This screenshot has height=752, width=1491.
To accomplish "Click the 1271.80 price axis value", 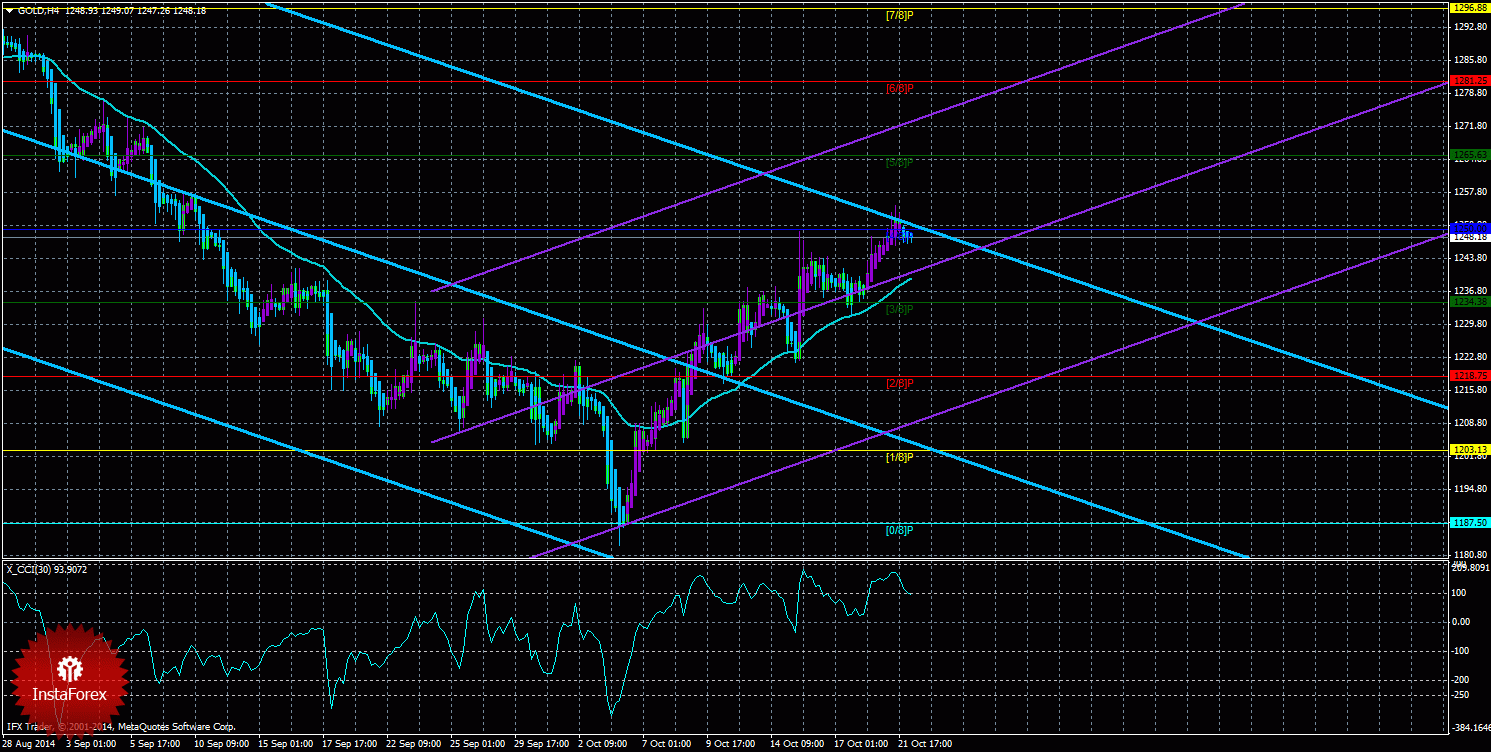I will [x=1470, y=126].
